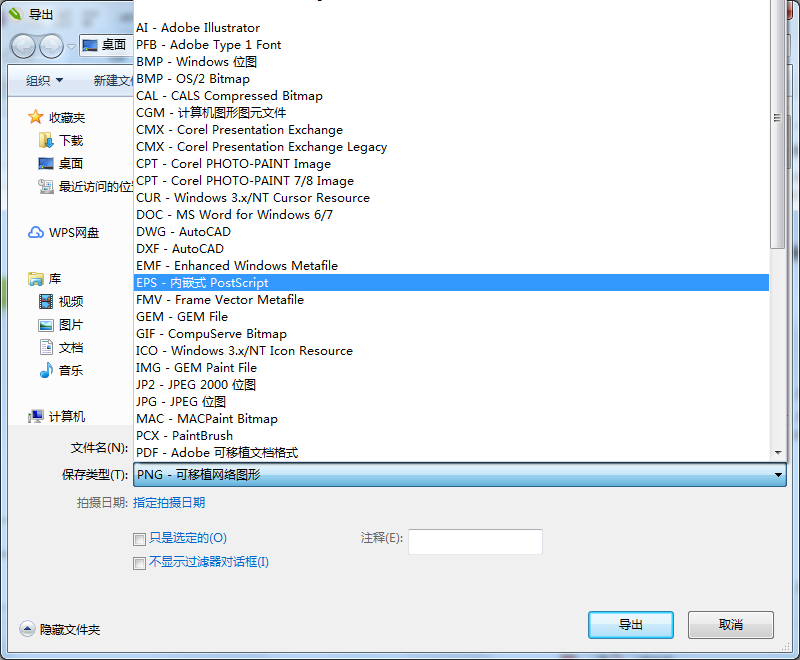
Task: Open 图片 library
Action: pos(61,325)
